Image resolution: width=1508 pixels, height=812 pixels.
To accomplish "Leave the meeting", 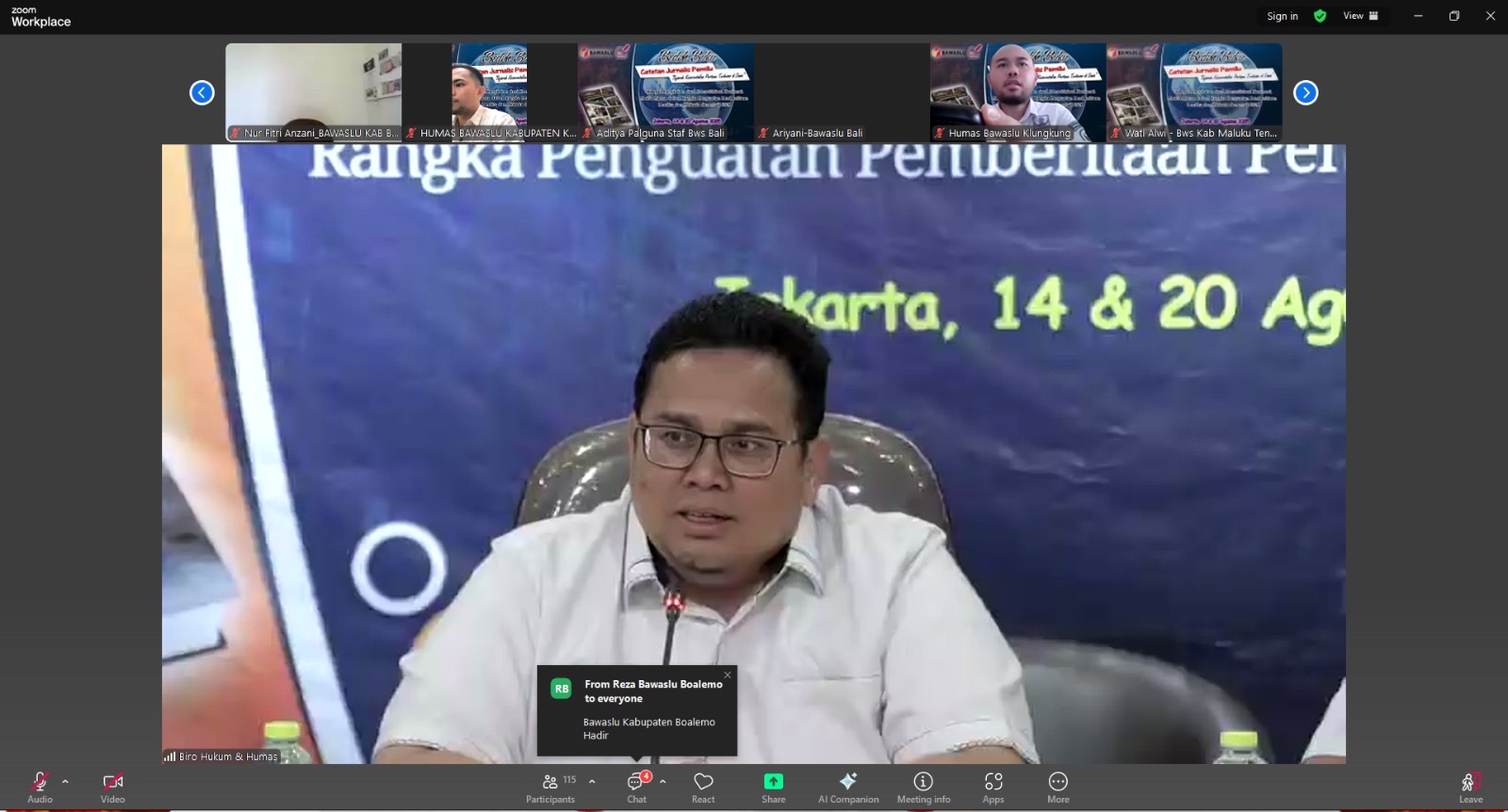I will pyautogui.click(x=1470, y=787).
